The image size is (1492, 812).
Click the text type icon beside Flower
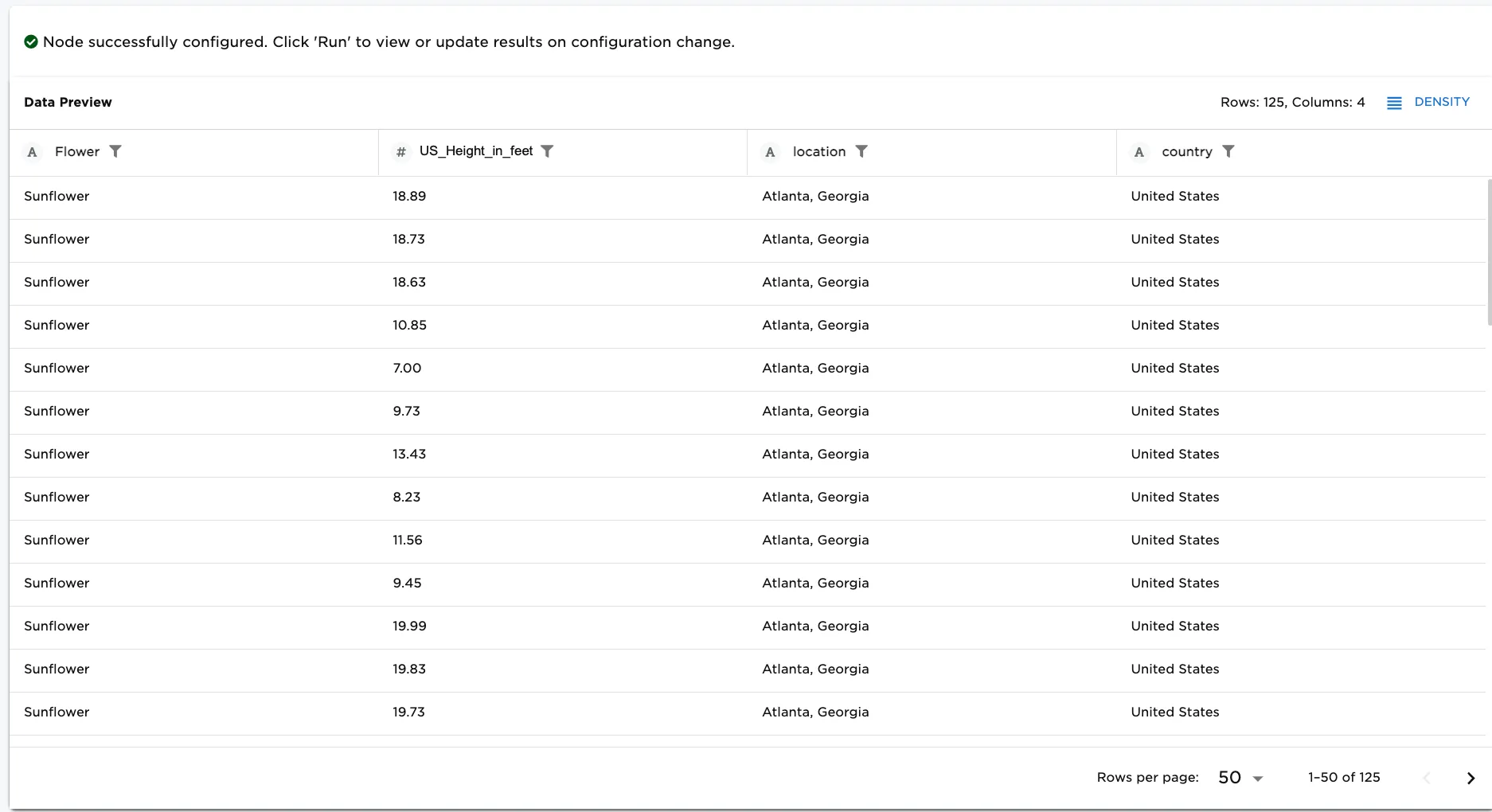tap(32, 152)
